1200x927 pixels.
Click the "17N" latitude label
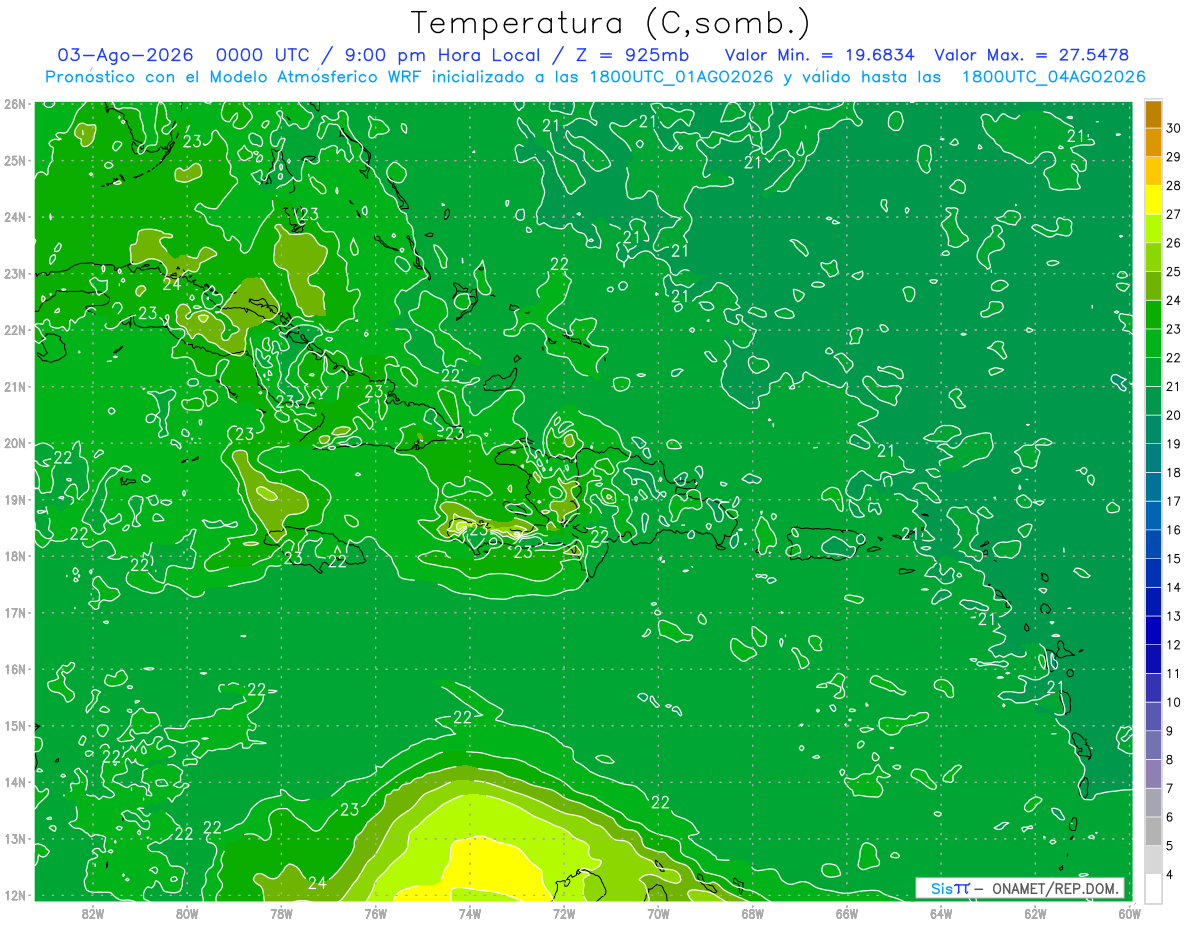pos(15,613)
